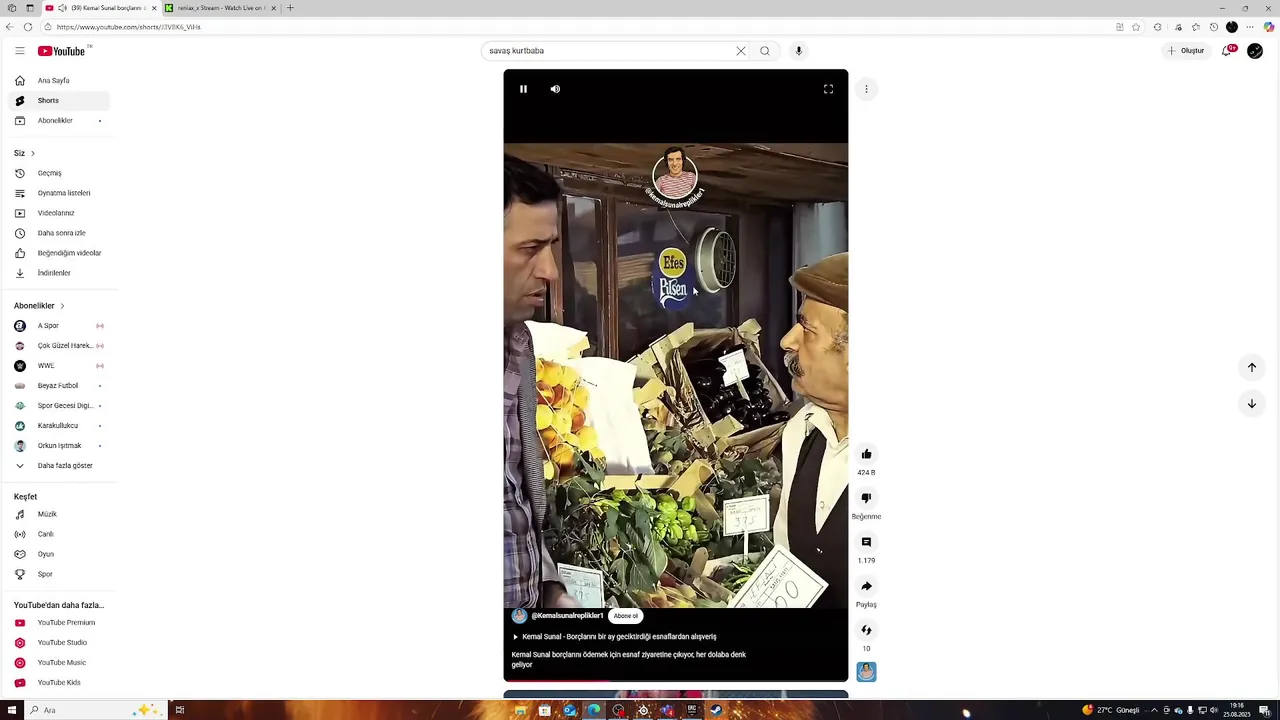Click the browser address bar URL
The image size is (1280, 720).
pos(129,27)
